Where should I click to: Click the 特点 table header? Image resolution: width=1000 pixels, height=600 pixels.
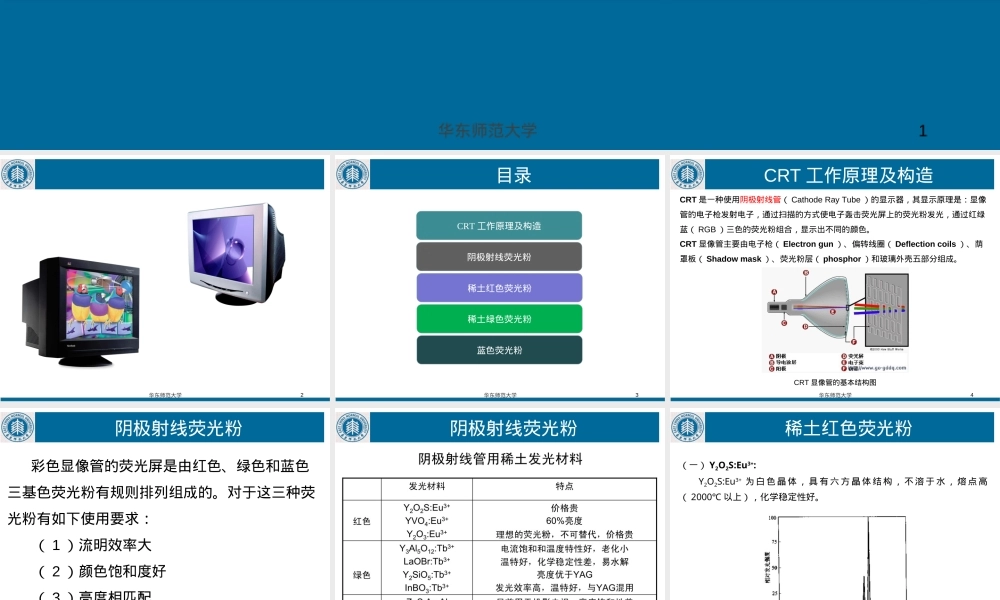(x=564, y=487)
